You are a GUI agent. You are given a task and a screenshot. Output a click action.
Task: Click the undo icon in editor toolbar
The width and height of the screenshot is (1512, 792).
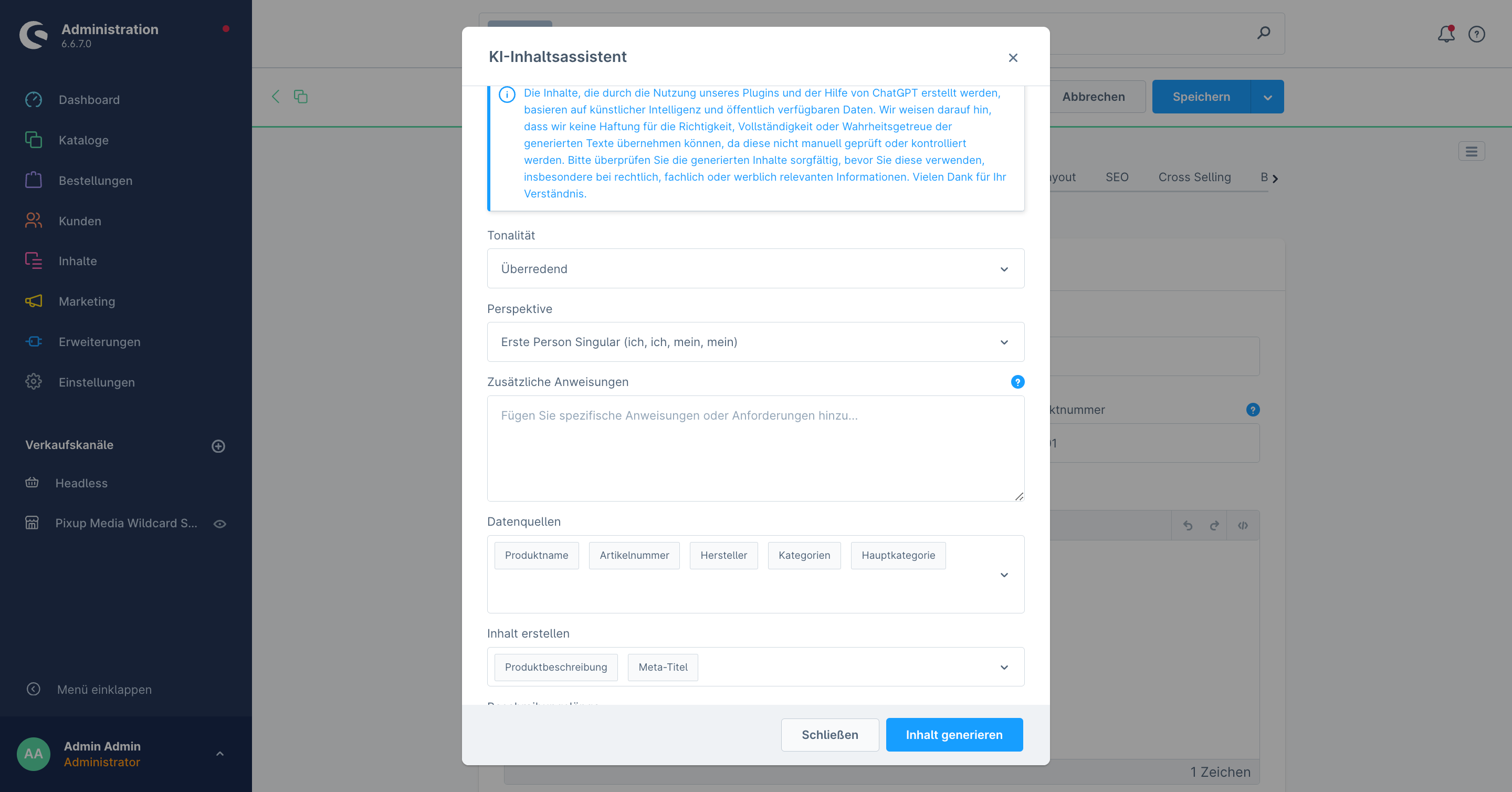[x=1188, y=525]
